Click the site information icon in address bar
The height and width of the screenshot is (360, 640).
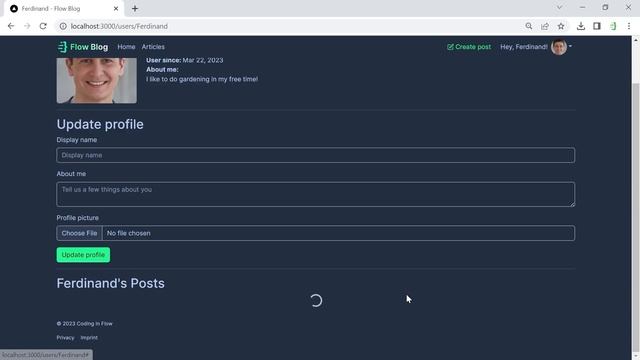(63, 26)
